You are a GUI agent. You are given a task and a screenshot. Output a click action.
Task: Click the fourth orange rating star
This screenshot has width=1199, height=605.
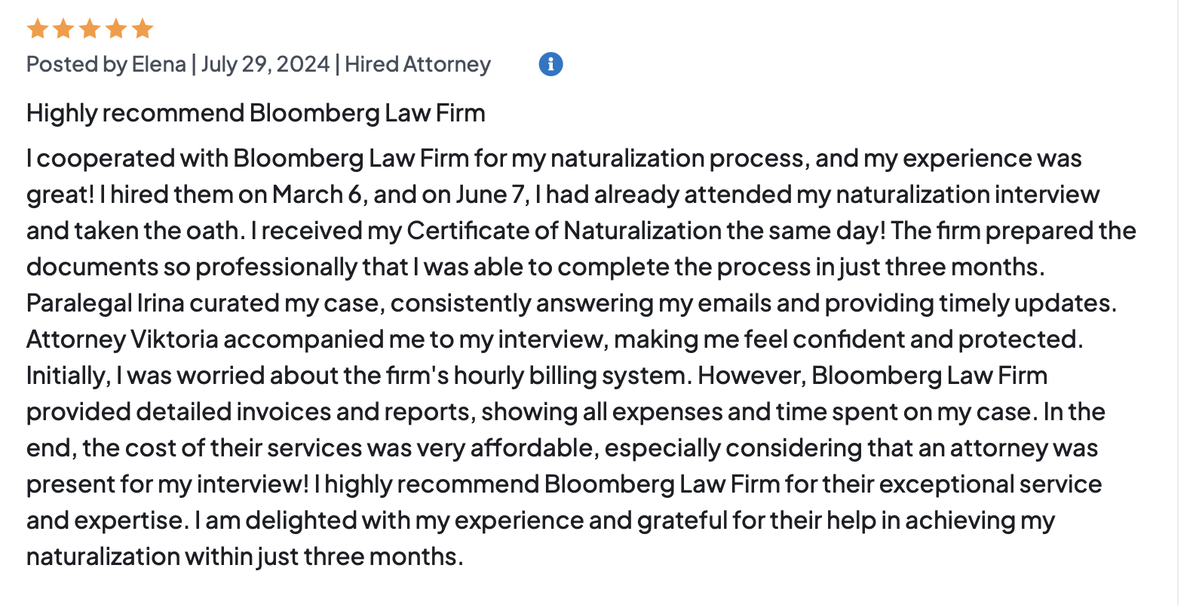[116, 28]
